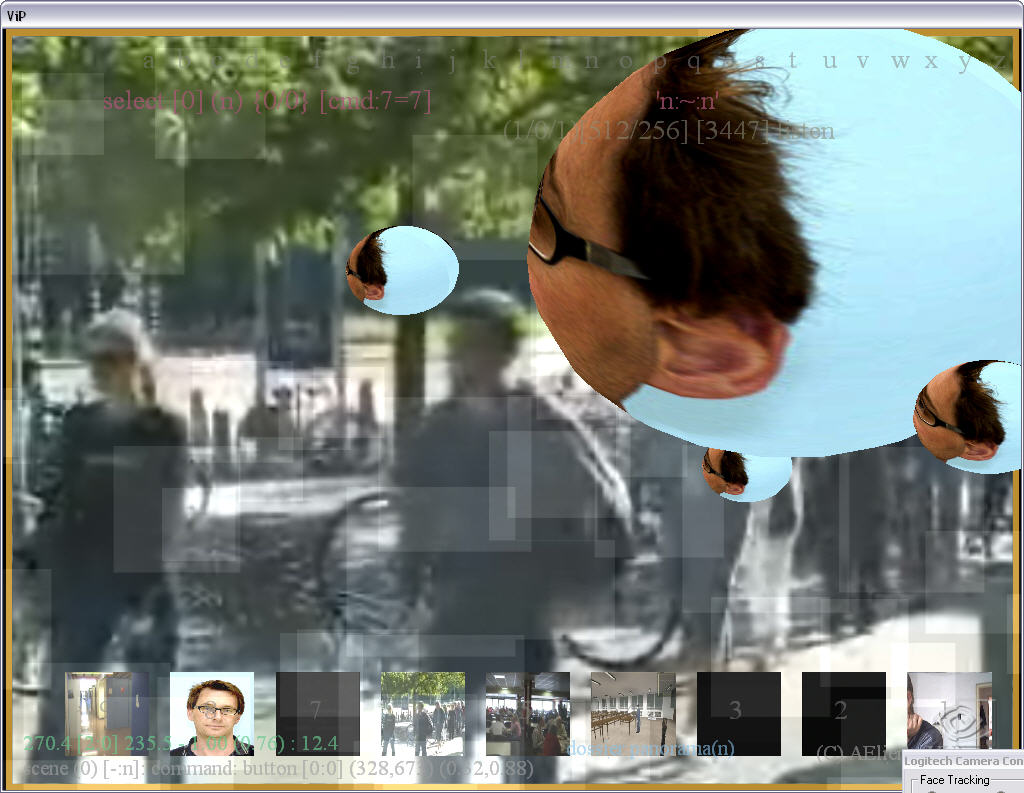Select the small head sphere in scene center
Viewport: 1024px width, 793px height.
(x=402, y=270)
